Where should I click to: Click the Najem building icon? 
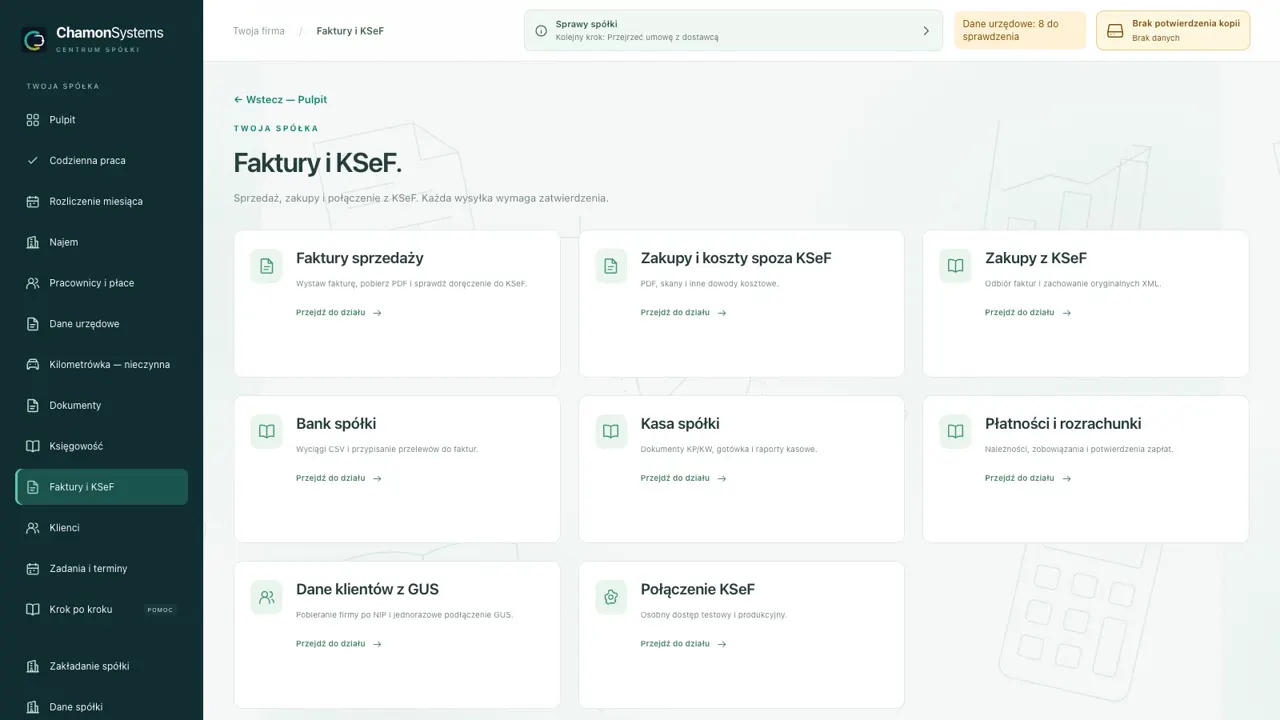(32, 242)
